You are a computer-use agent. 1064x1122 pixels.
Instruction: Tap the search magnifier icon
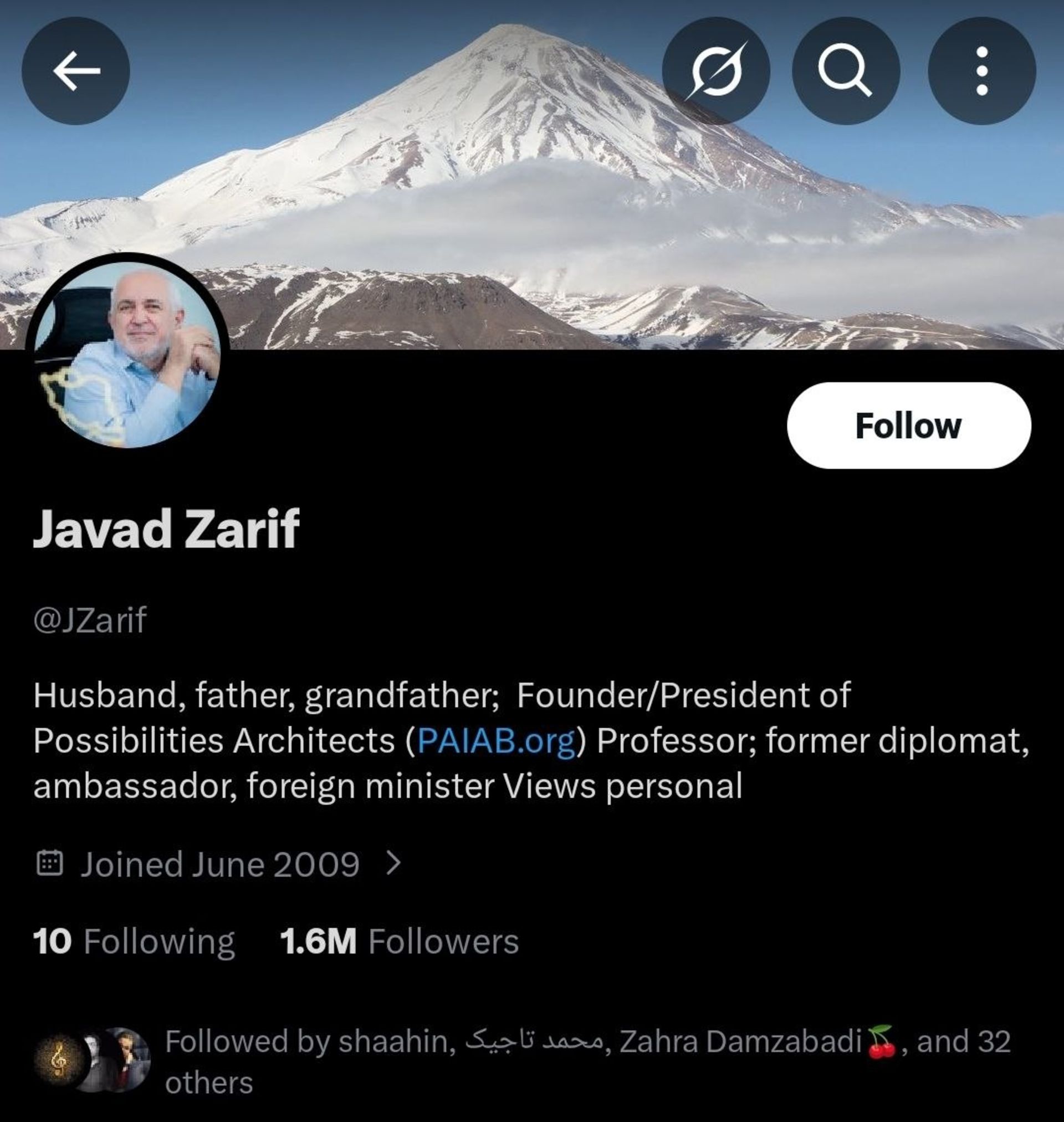point(846,71)
